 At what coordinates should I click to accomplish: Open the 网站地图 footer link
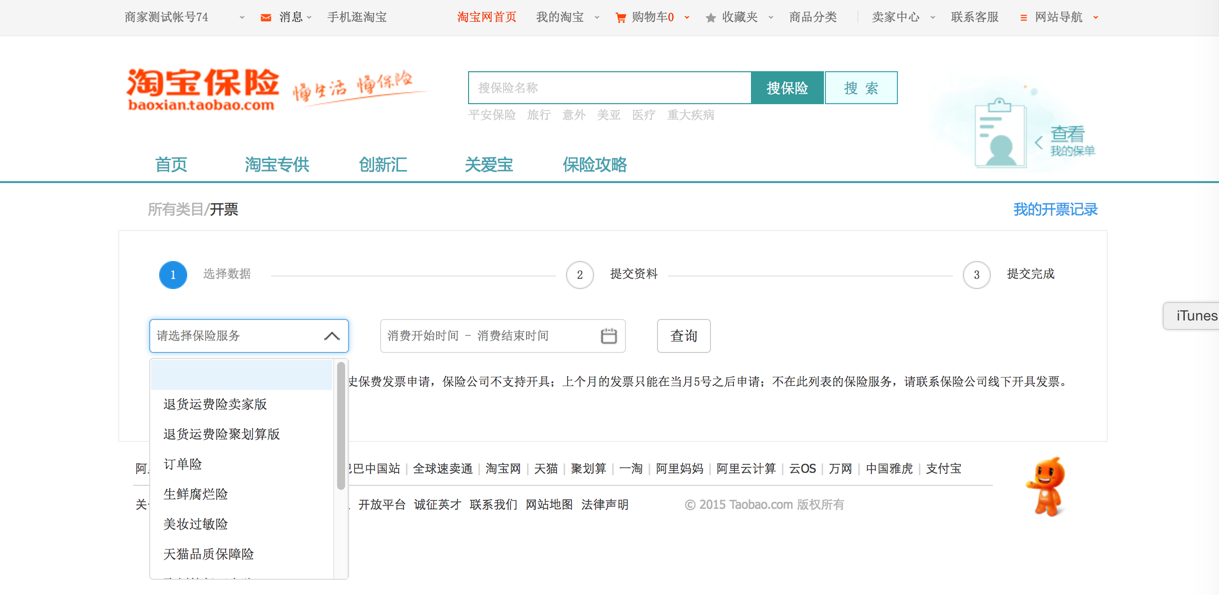550,505
